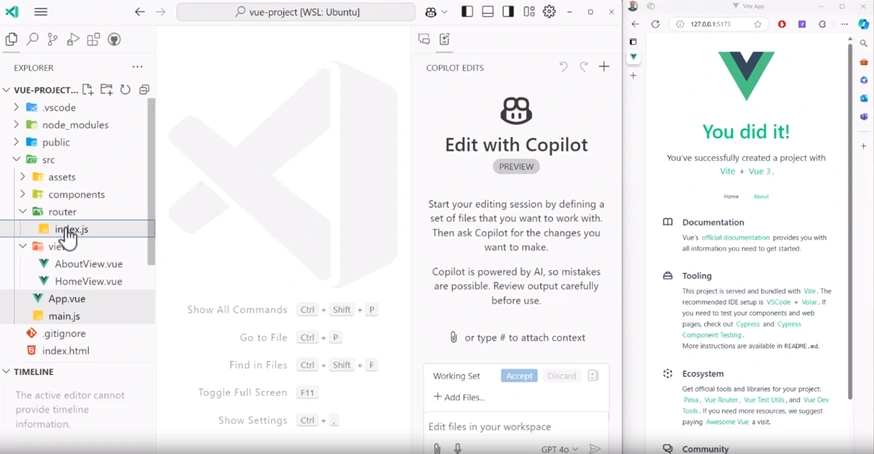
Task: Click About link on Vue page
Action: click(761, 196)
